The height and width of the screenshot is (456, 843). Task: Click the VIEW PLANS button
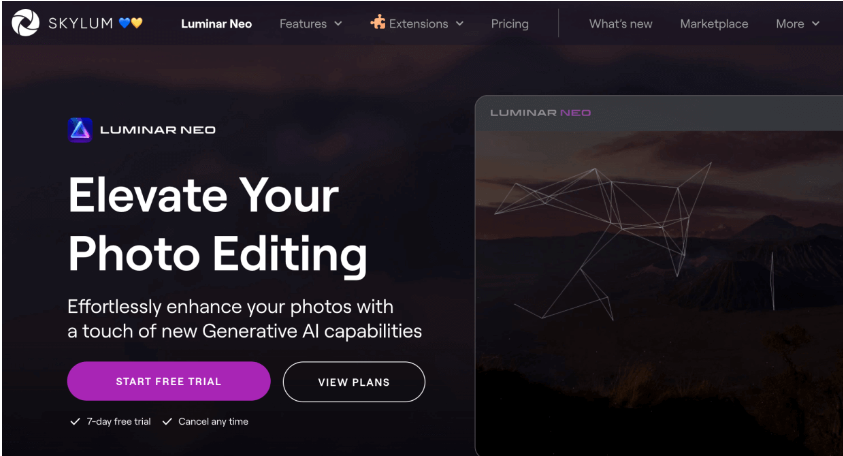click(x=354, y=382)
